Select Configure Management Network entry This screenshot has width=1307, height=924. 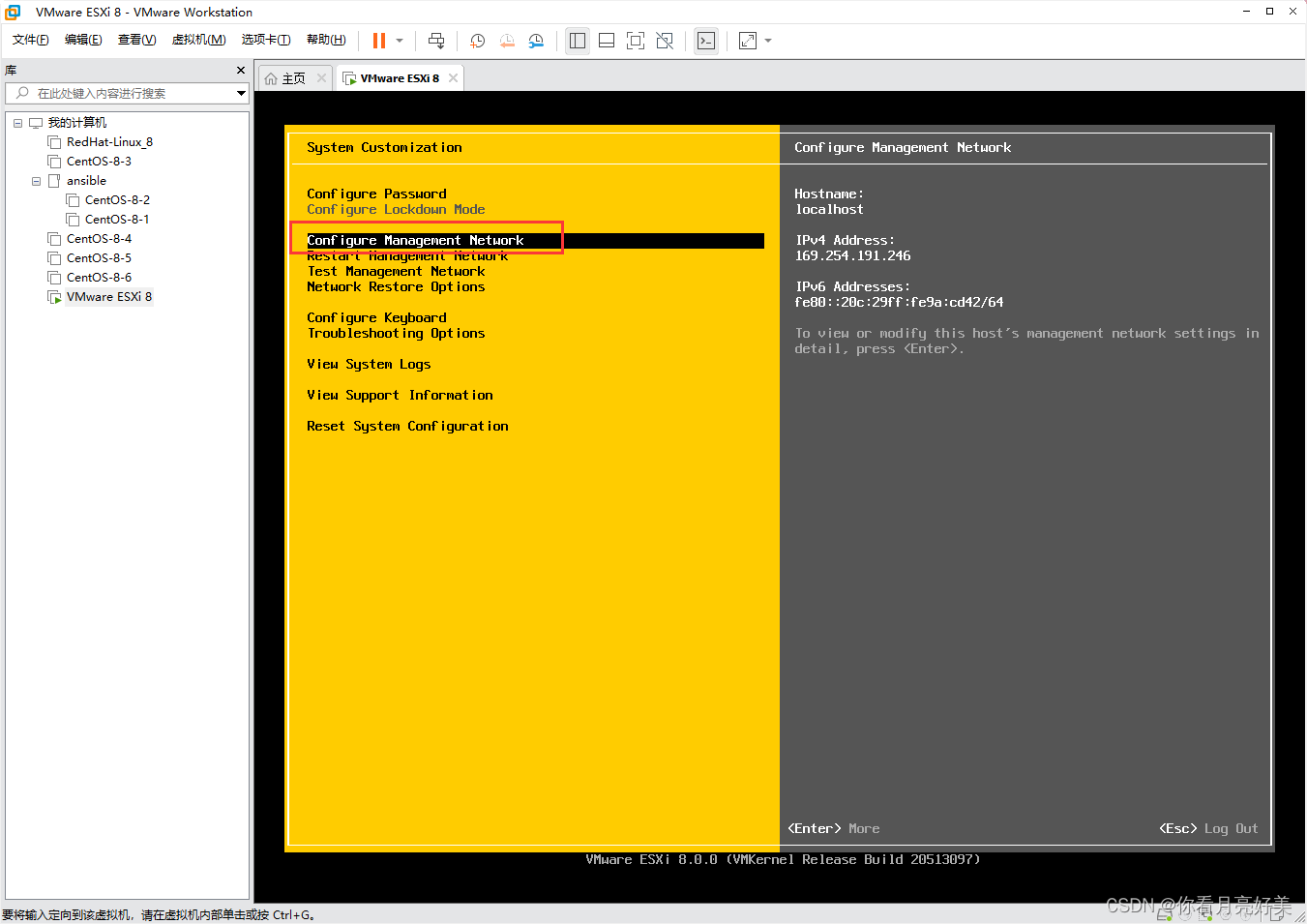pyautogui.click(x=535, y=240)
